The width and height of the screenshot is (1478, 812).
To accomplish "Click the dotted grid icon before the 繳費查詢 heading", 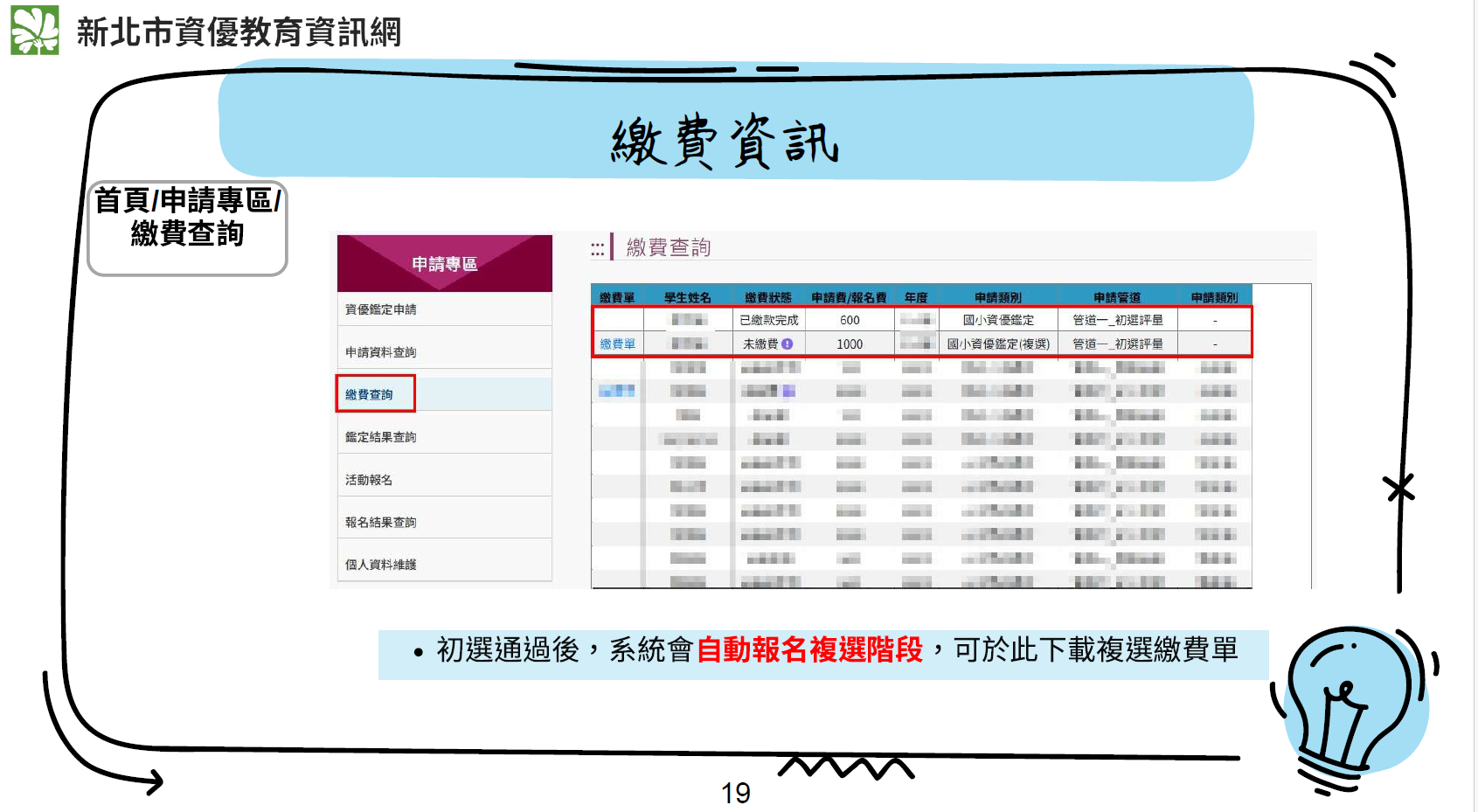I will pos(597,250).
